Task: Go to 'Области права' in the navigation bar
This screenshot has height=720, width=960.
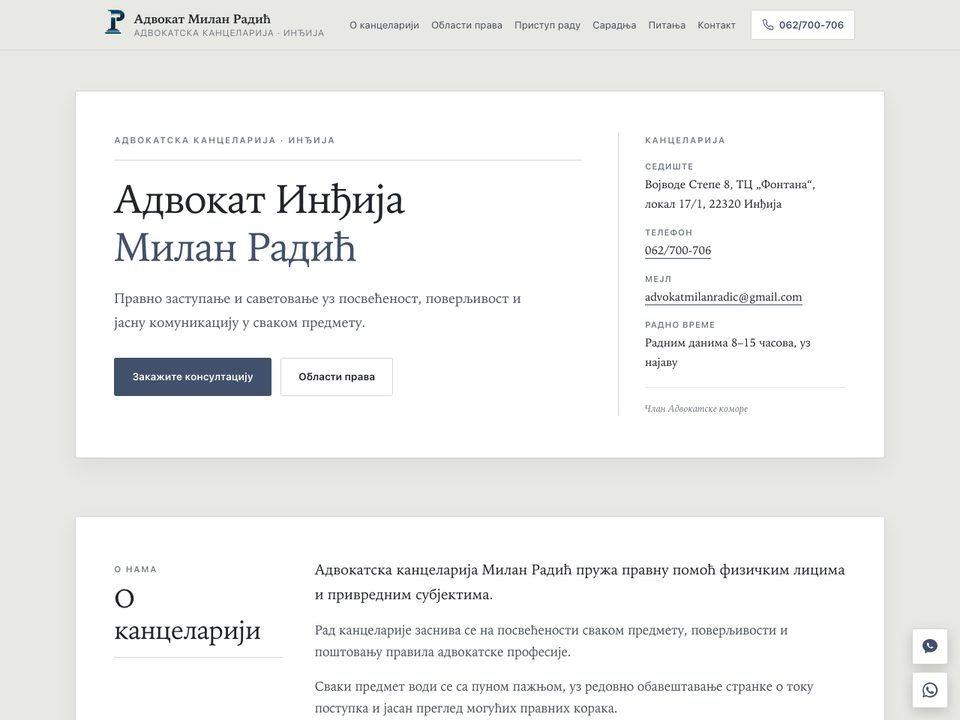Action: point(467,25)
